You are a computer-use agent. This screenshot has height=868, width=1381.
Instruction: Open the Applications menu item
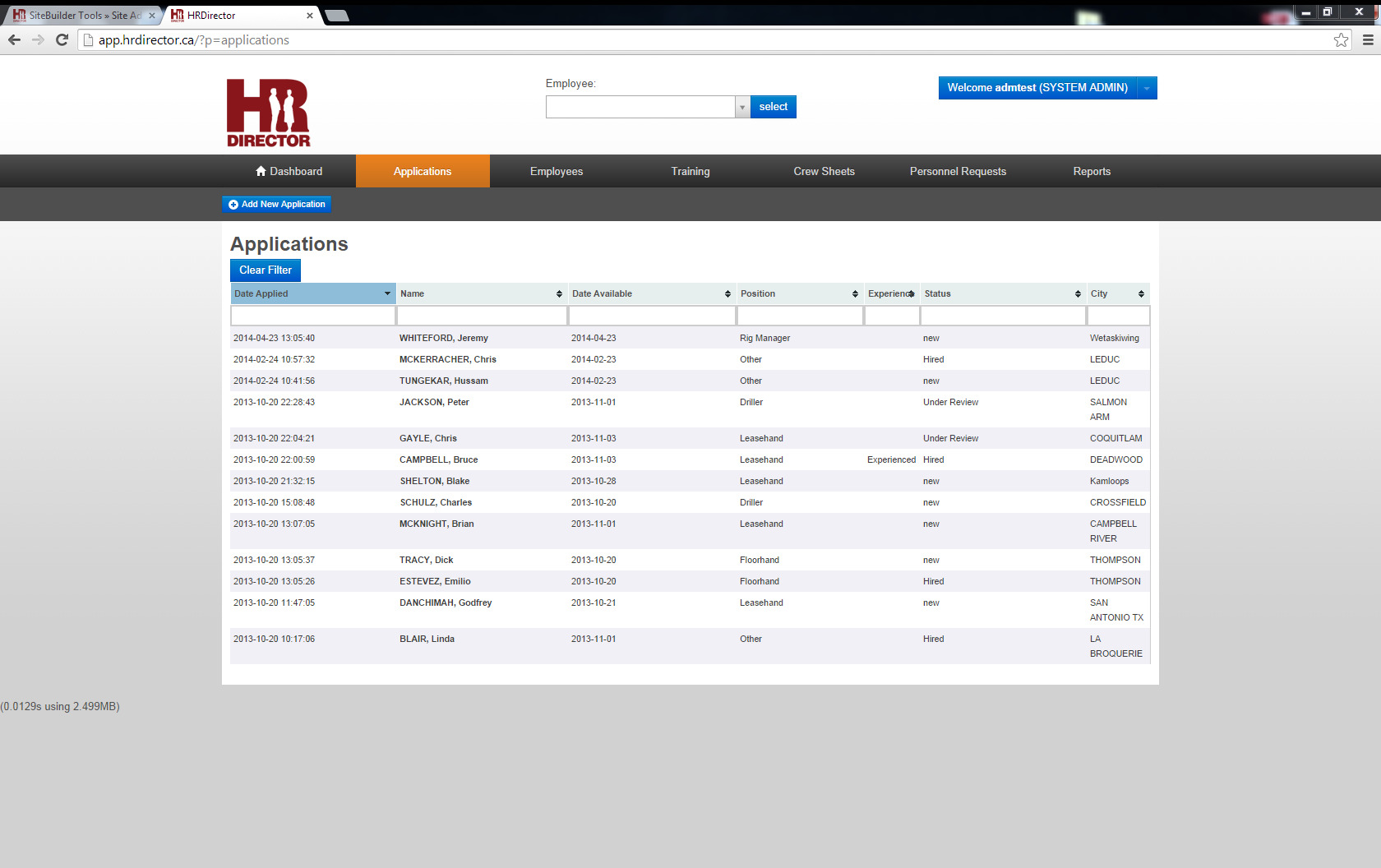coord(423,171)
